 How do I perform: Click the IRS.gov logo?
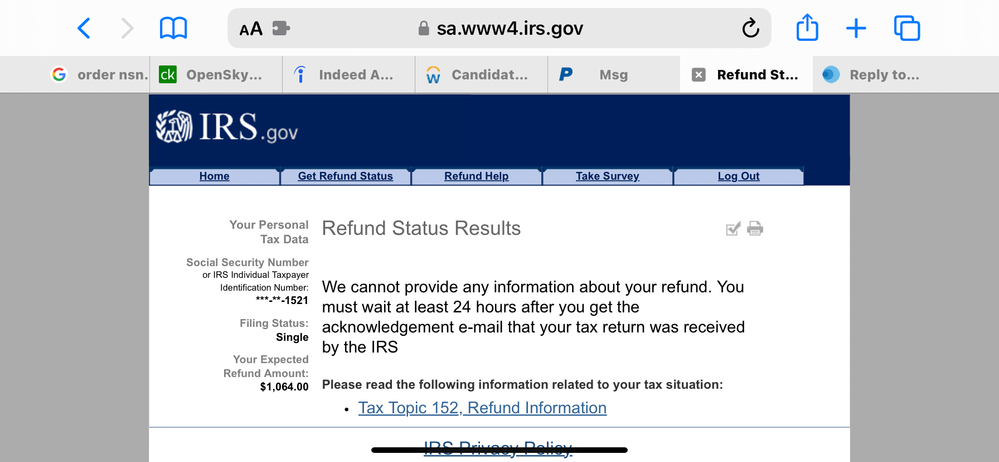pyautogui.click(x=227, y=128)
